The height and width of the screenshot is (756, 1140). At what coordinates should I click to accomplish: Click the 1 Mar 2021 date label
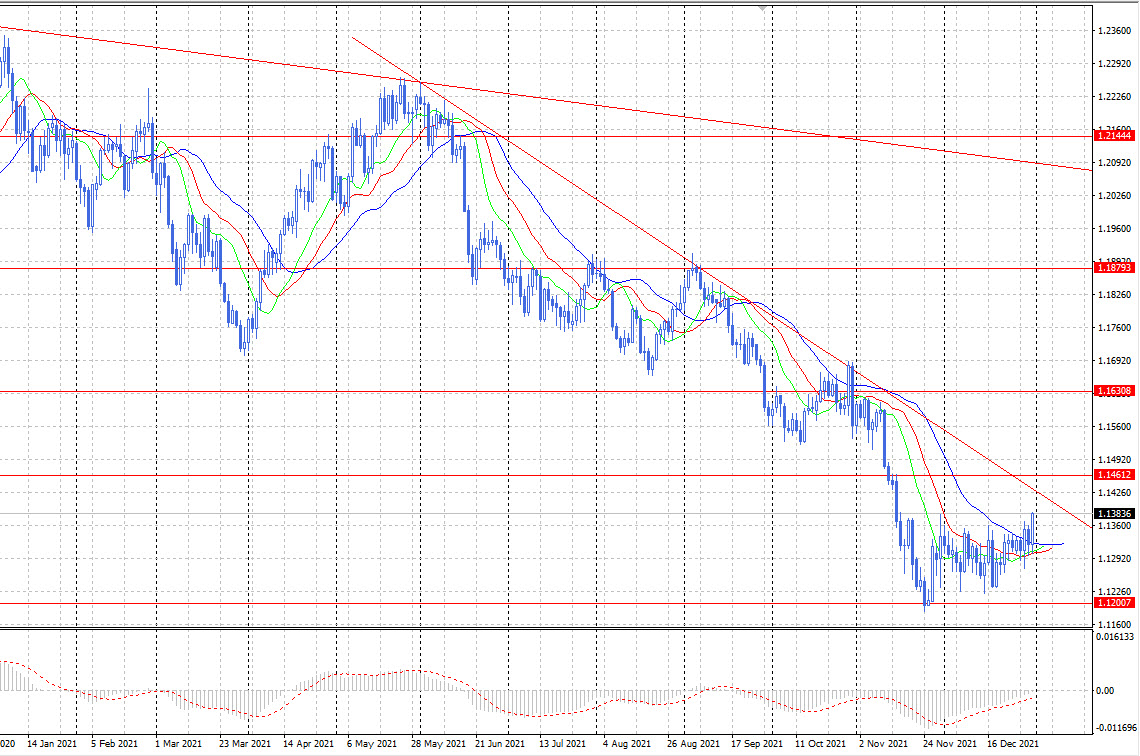[x=178, y=744]
